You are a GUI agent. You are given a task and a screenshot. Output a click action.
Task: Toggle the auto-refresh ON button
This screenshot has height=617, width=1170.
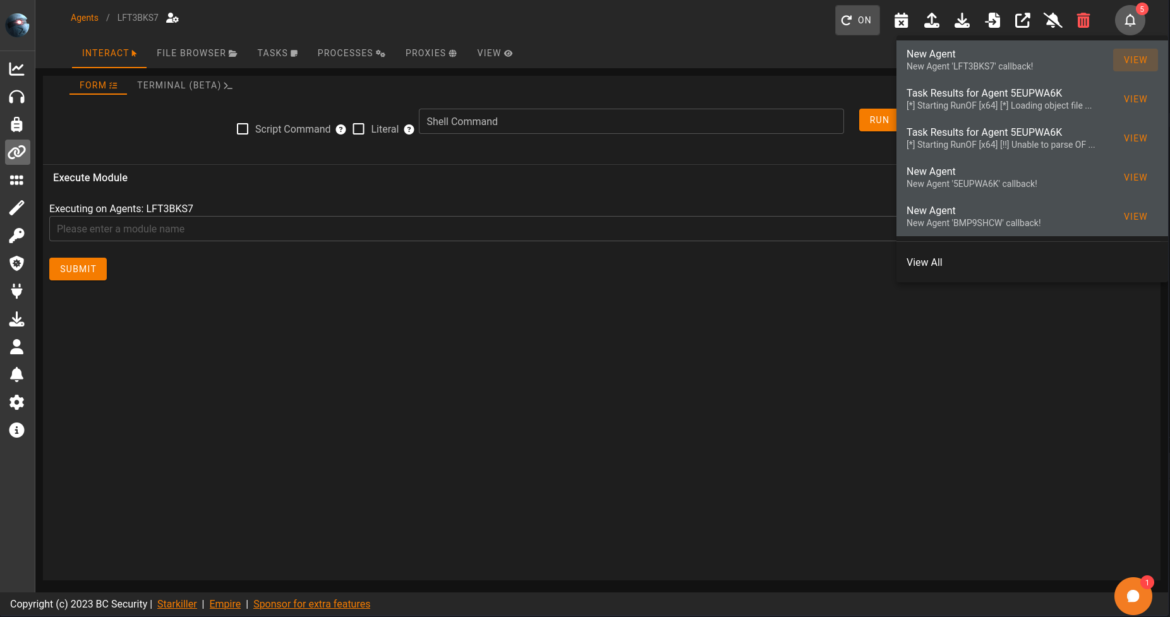point(856,20)
